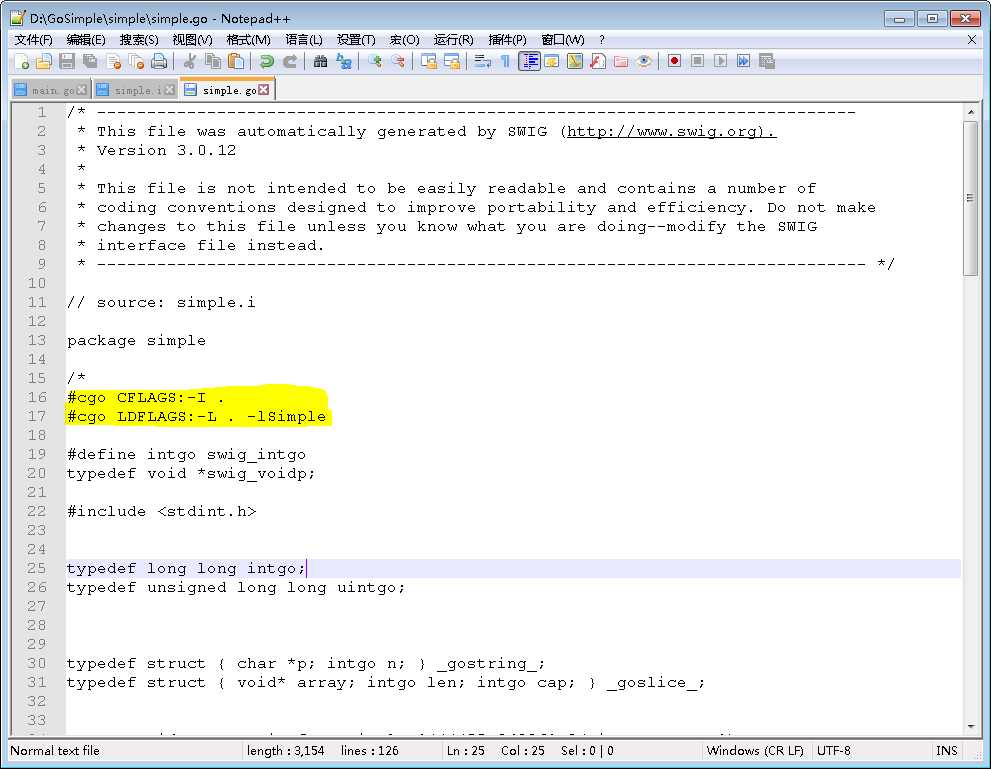The width and height of the screenshot is (991, 769).
Task: Print the document using the printer icon
Action: [x=159, y=61]
